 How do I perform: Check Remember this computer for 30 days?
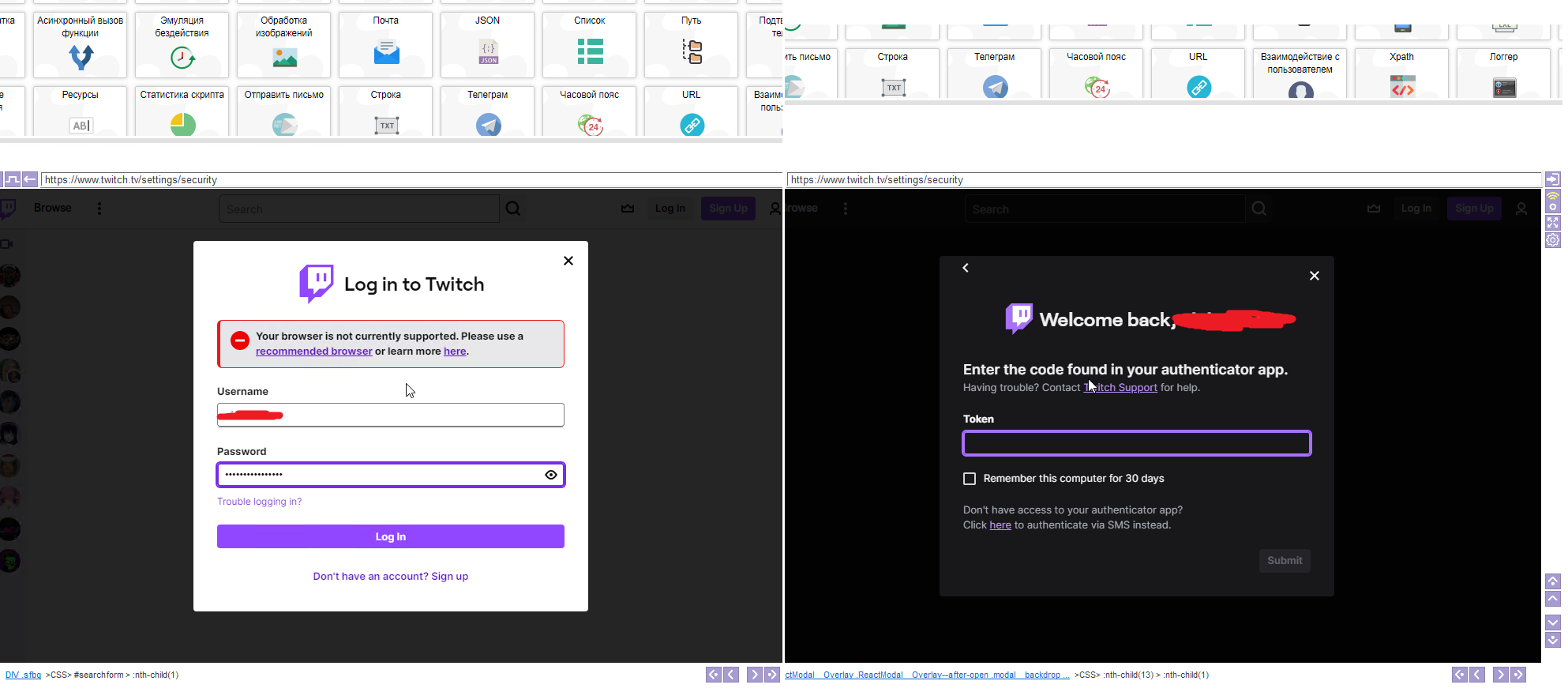coord(970,479)
